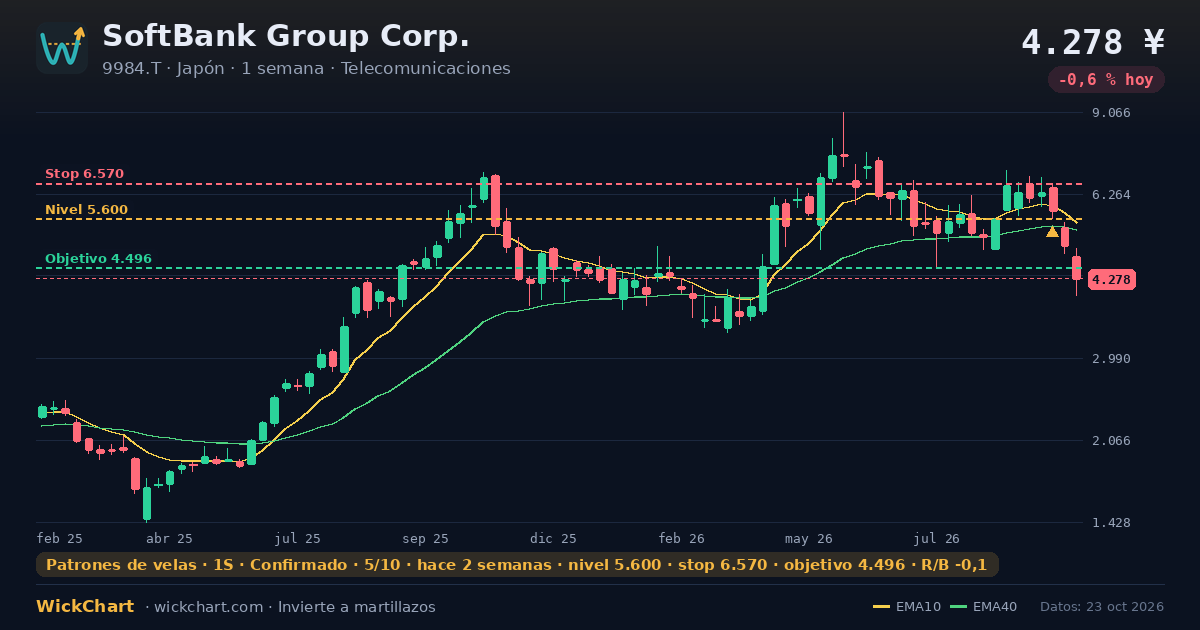Screen dimensions: 1200x630
Task: Click the red 4.278 price tag on axis
Action: point(1111,280)
